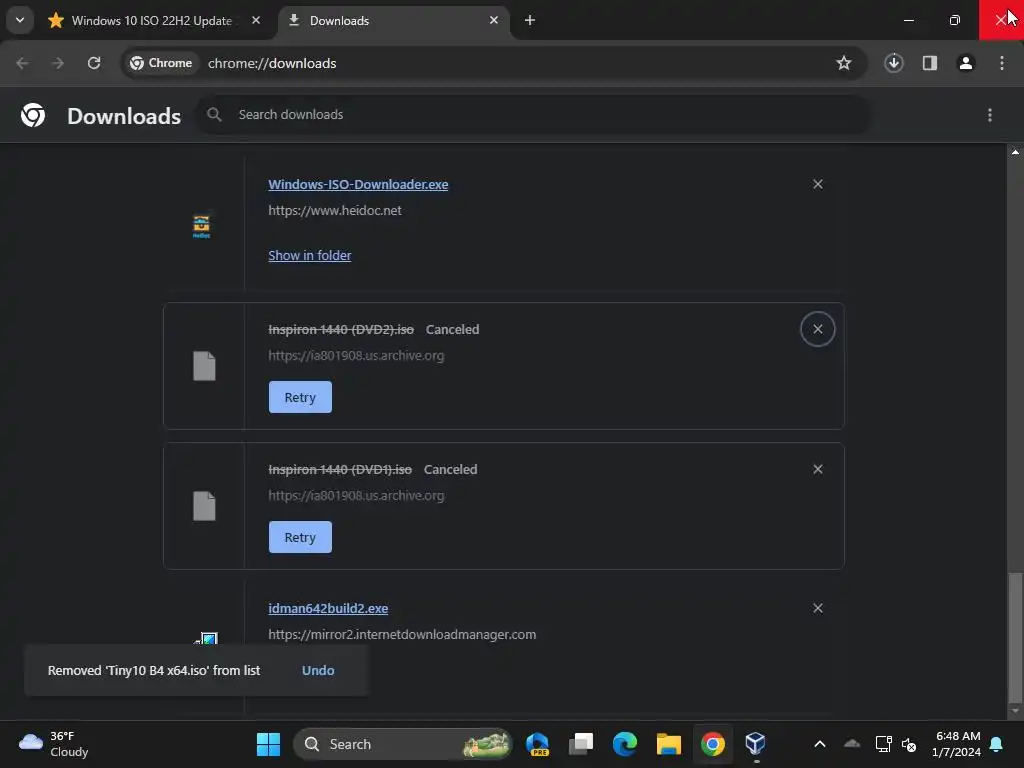Click the scrollbar down arrow
Image resolution: width=1024 pixels, height=768 pixels.
(x=1015, y=711)
